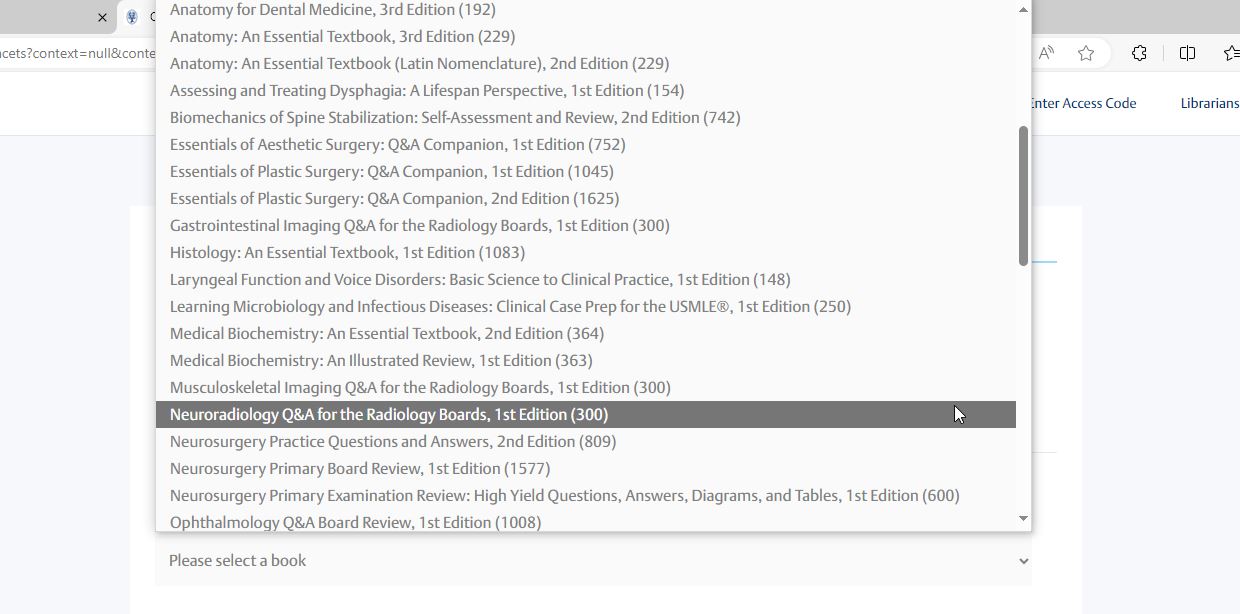
Task: Pick Medical Biochemistry: An Illustrated Review
Action: (x=381, y=361)
